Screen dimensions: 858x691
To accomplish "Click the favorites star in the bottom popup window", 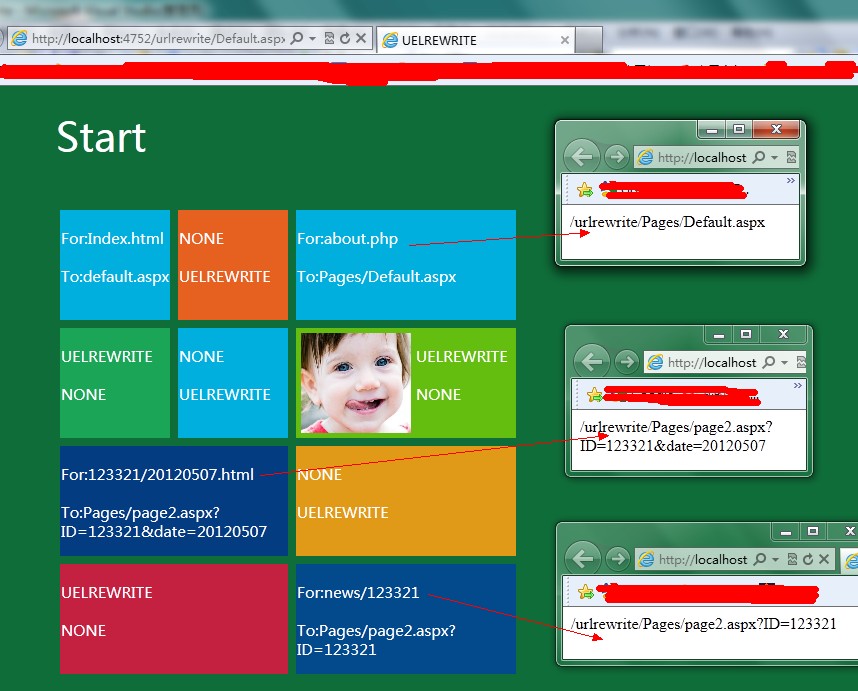I will [585, 593].
